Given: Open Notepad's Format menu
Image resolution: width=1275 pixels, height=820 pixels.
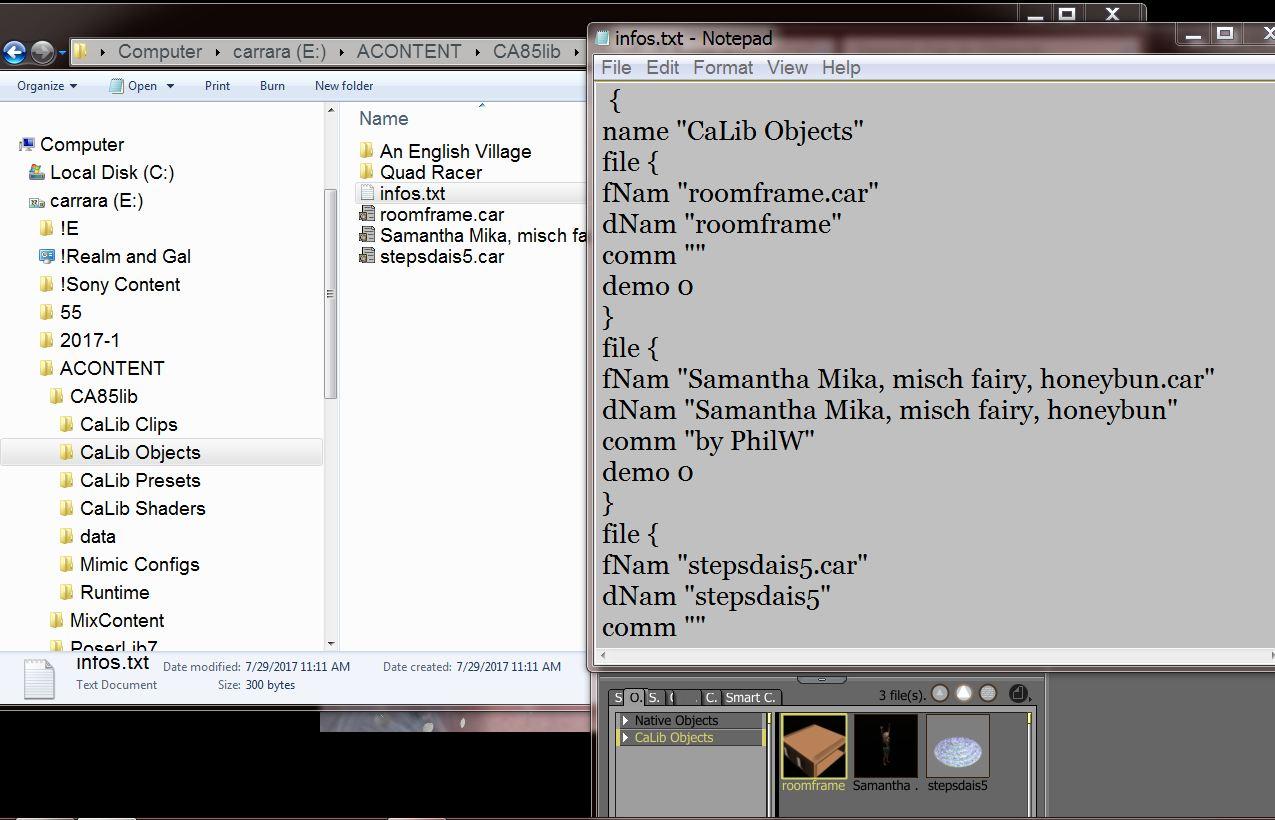Looking at the screenshot, I should [x=723, y=67].
